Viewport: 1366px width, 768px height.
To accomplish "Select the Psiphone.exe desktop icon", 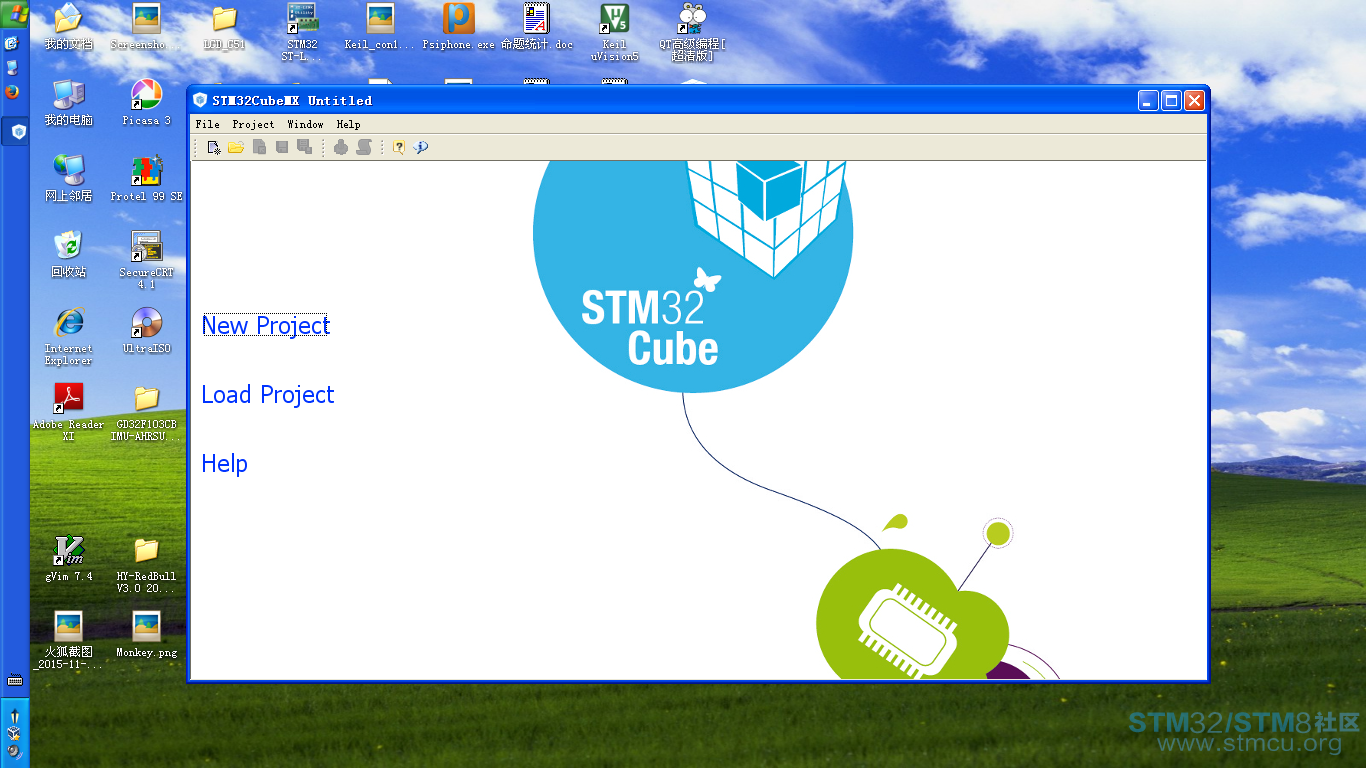I will (x=458, y=27).
